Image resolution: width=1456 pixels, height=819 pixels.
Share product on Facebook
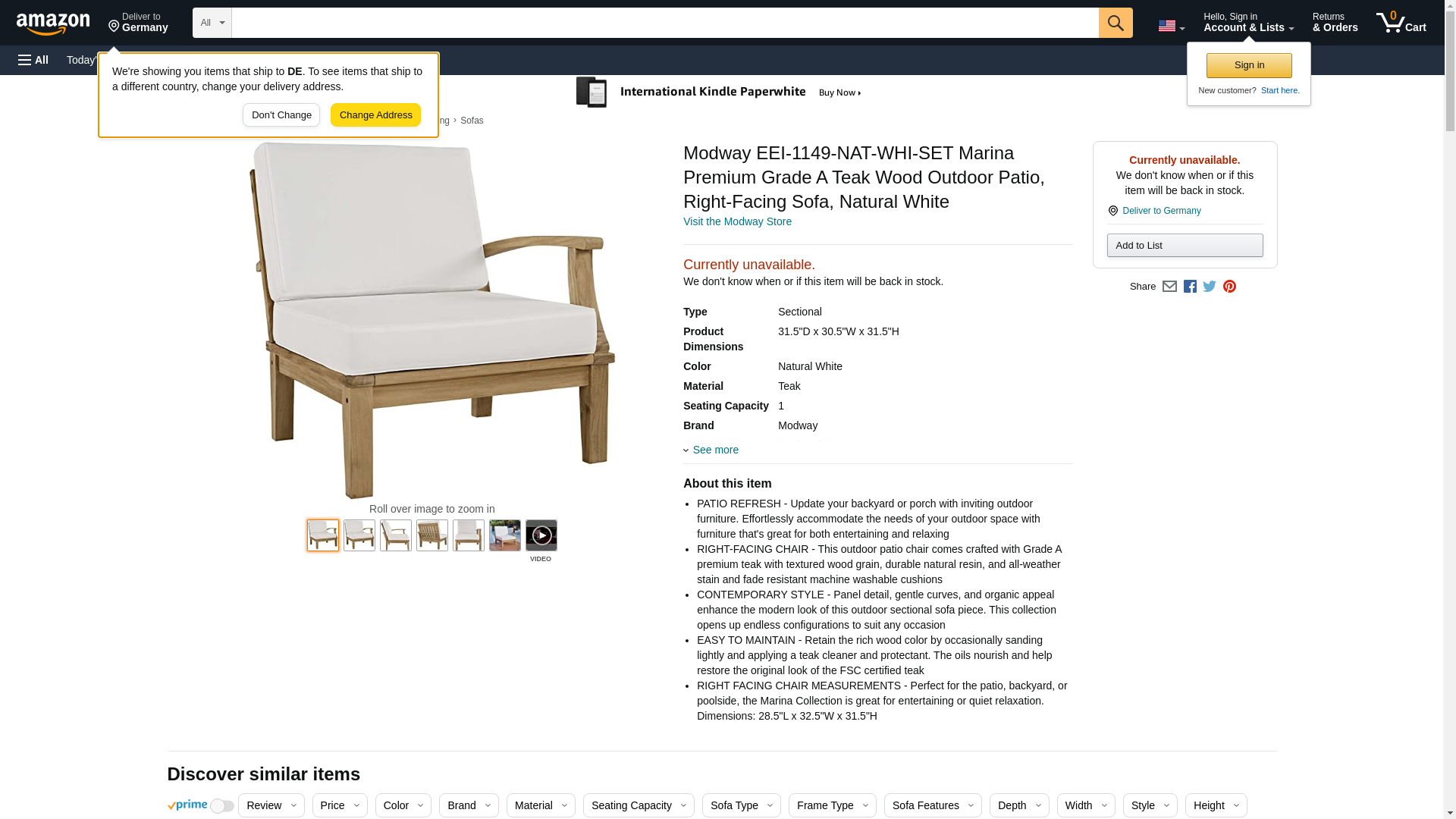(x=1190, y=287)
